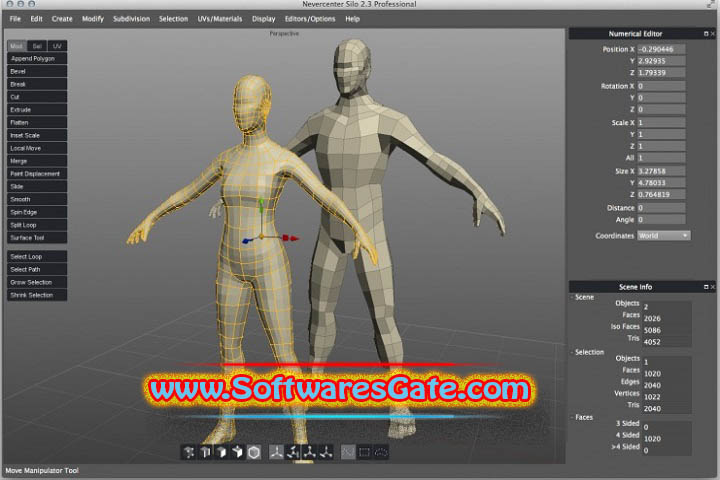Close the Scene Info panel
Screen dimensions: 720x480
tap(713, 287)
